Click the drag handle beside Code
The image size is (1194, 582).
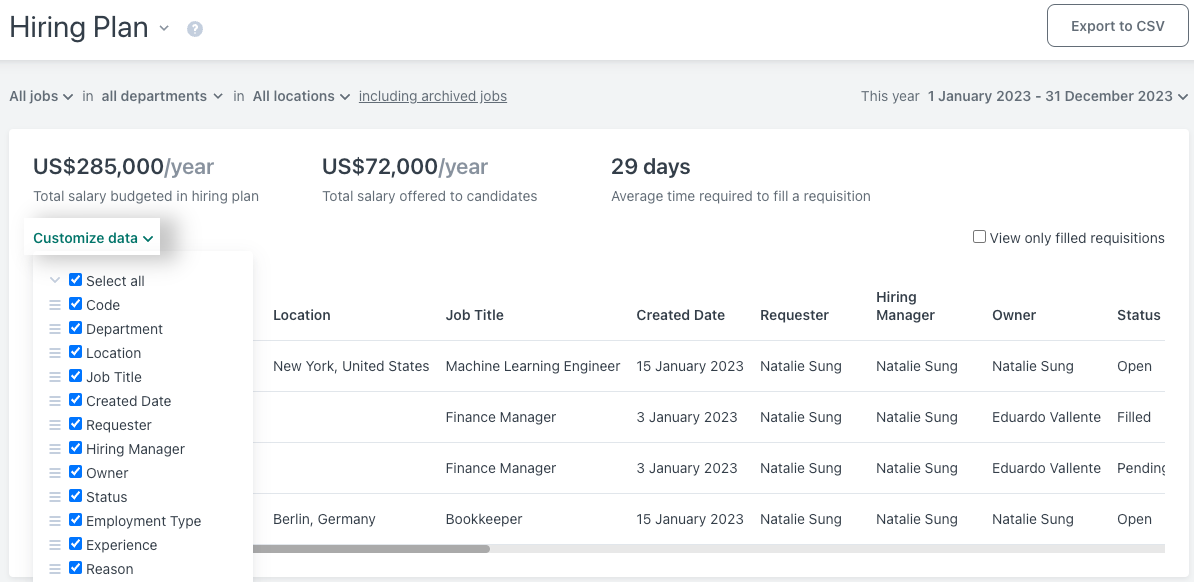(x=55, y=305)
